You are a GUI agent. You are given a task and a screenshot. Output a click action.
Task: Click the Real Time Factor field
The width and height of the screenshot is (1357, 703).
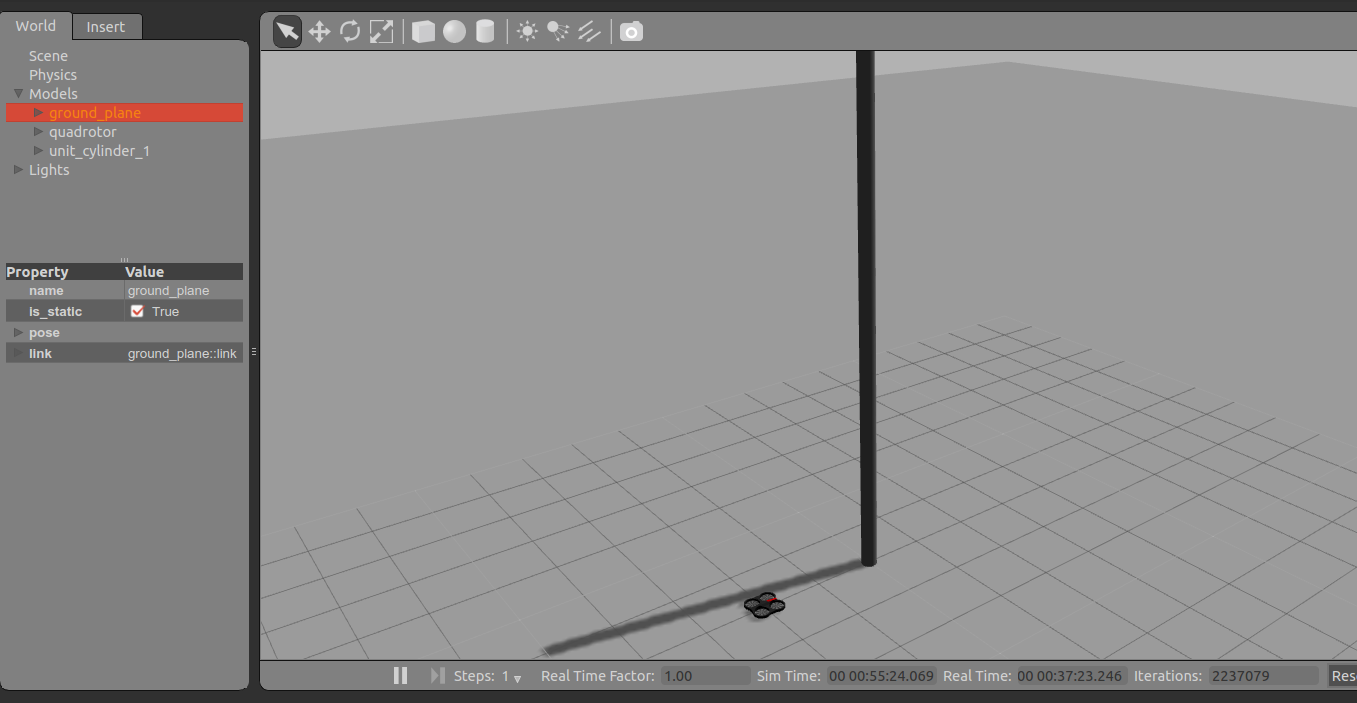[704, 676]
